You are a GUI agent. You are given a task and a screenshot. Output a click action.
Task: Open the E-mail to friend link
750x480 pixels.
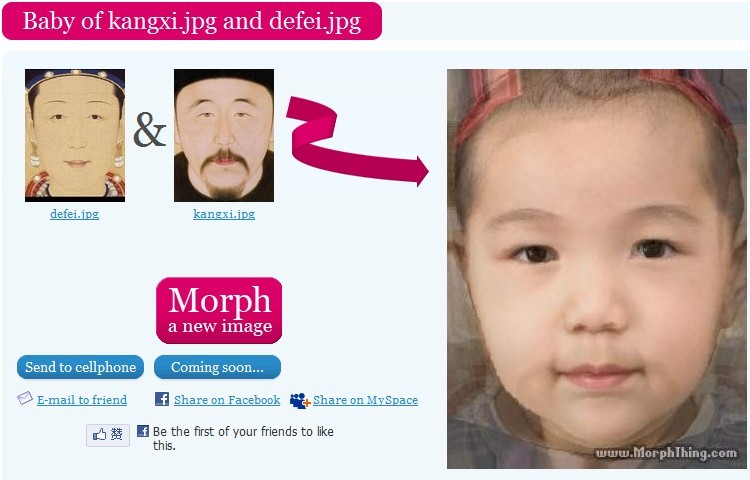click(82, 400)
